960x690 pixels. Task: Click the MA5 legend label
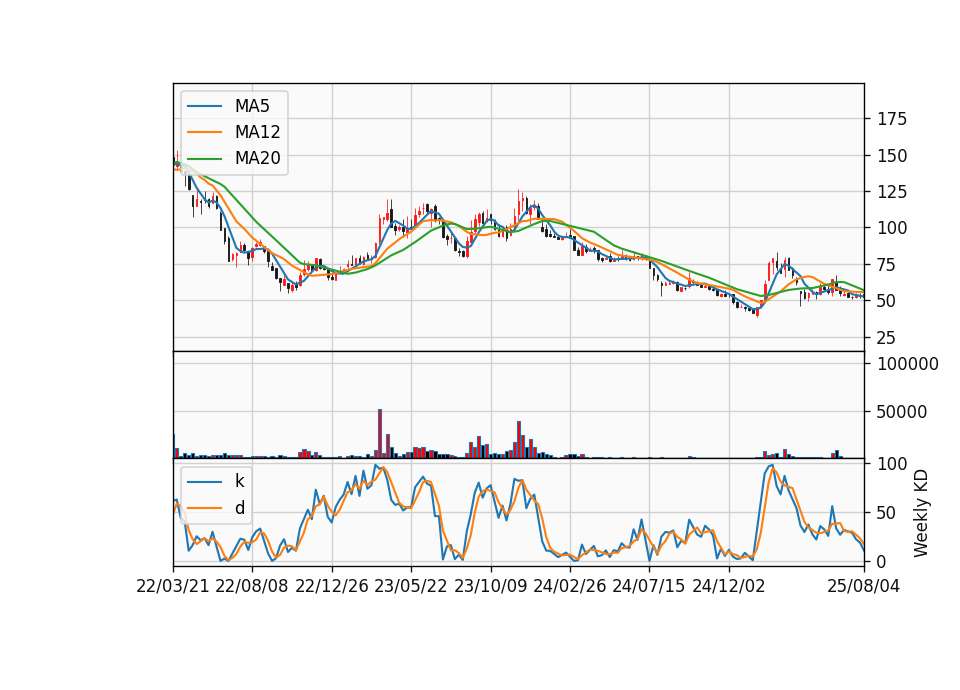click(x=252, y=106)
